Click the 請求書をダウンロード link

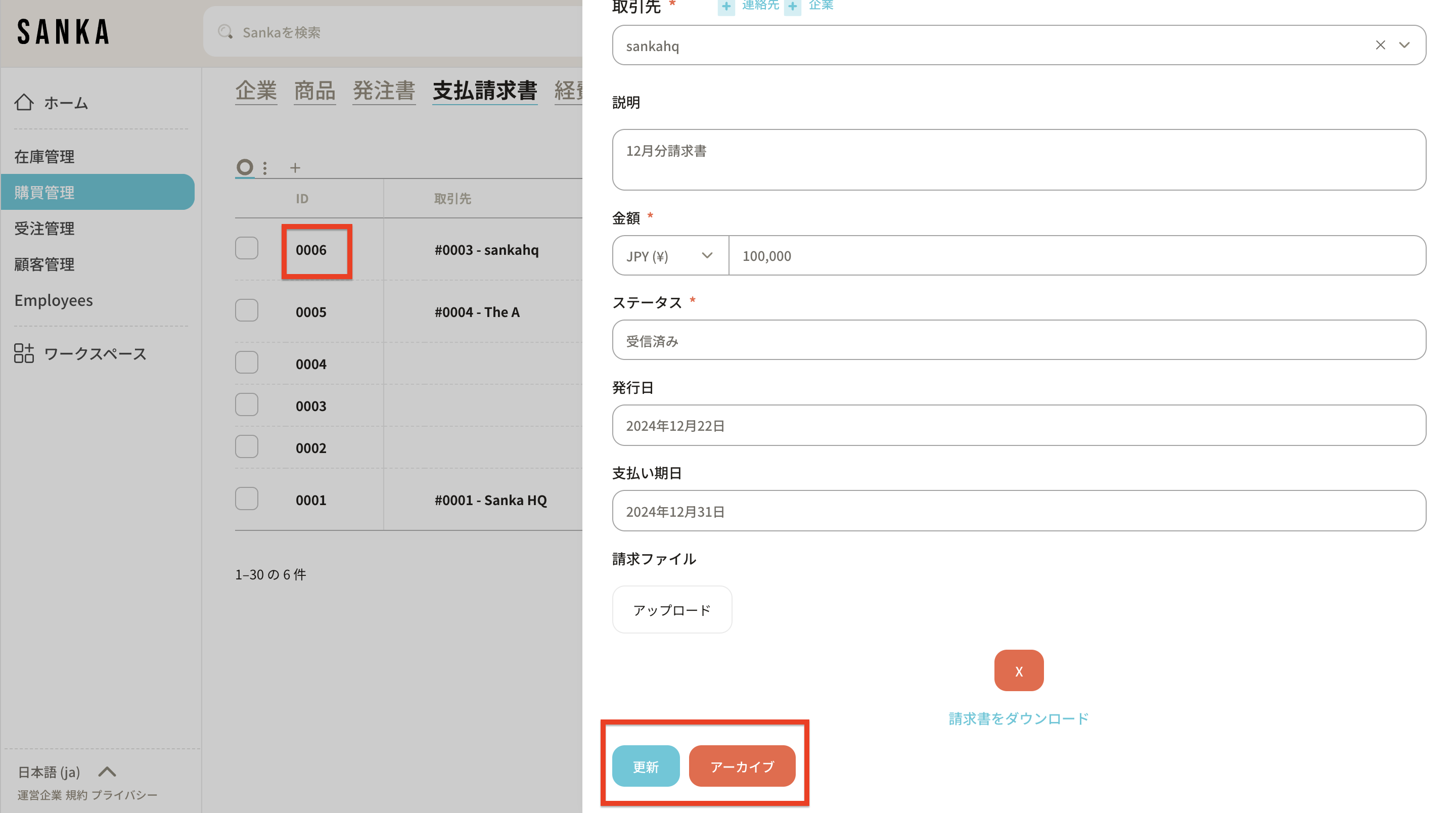[1019, 718]
